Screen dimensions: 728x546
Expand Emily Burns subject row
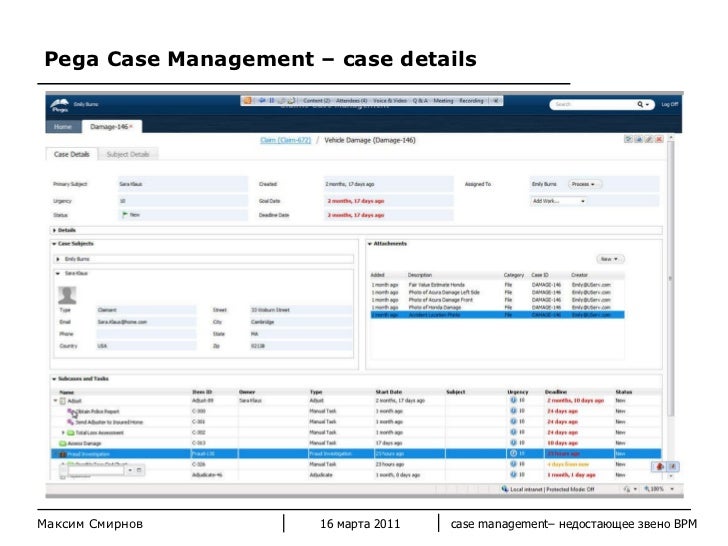pyautogui.click(x=58, y=259)
